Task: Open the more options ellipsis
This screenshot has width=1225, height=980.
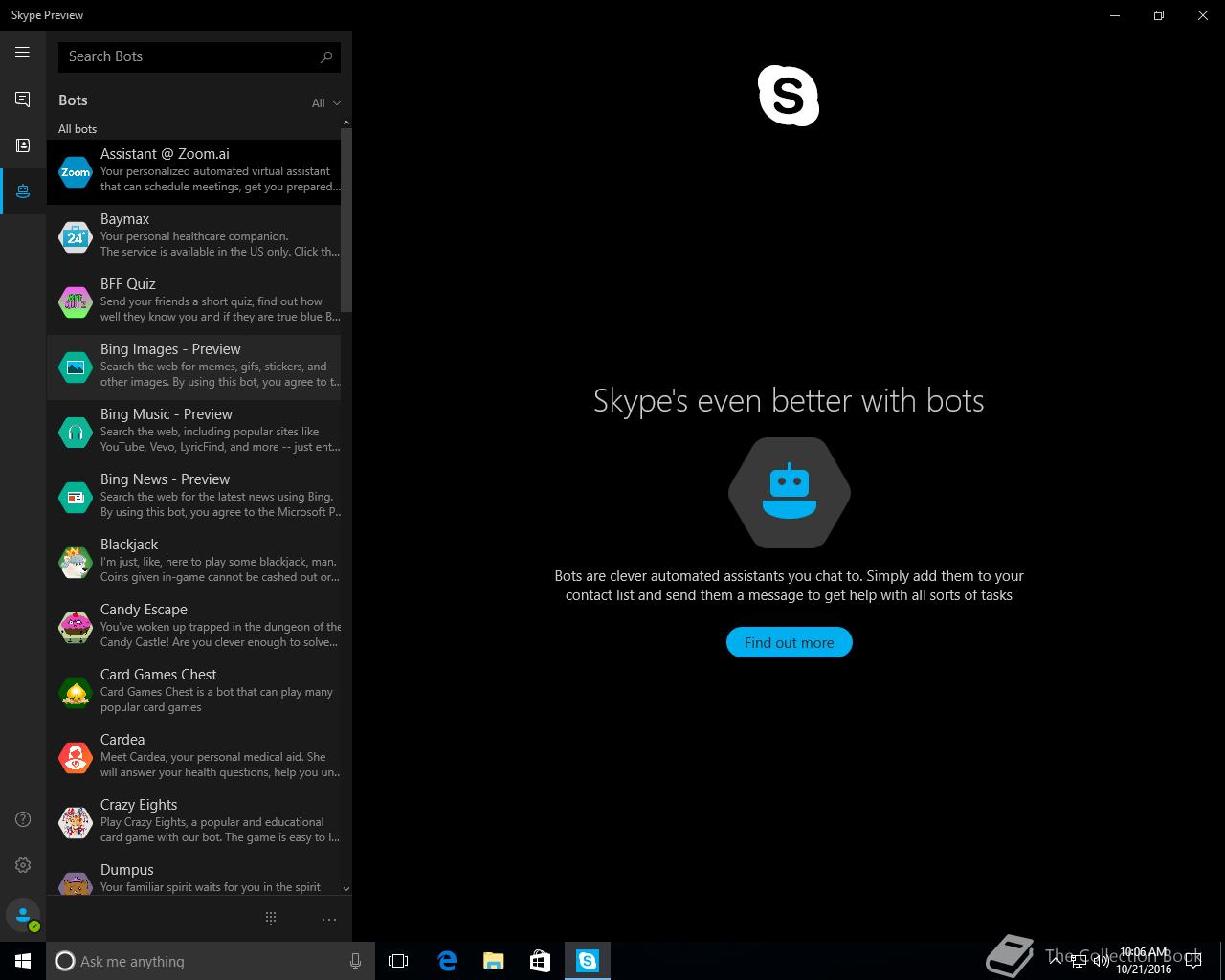Action: [329, 920]
